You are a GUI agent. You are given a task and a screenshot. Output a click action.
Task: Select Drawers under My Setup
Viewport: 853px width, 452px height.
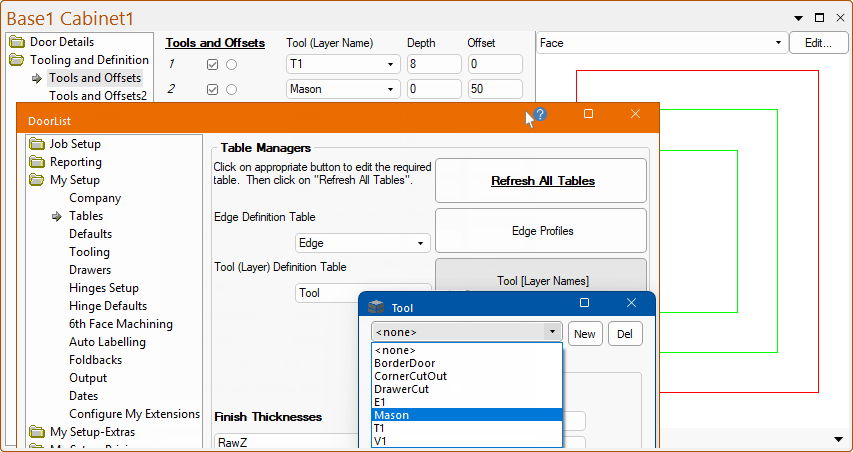coord(90,270)
